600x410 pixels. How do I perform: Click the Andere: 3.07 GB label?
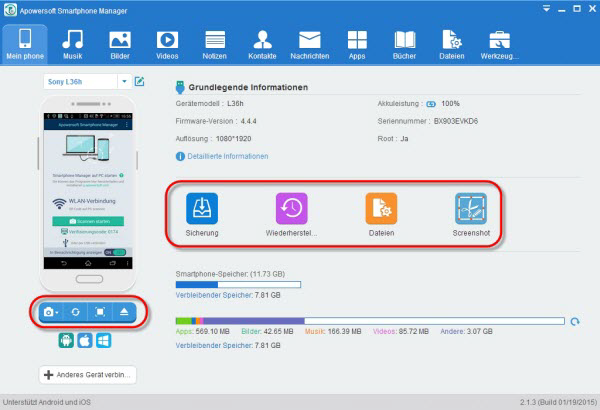[x=466, y=332]
